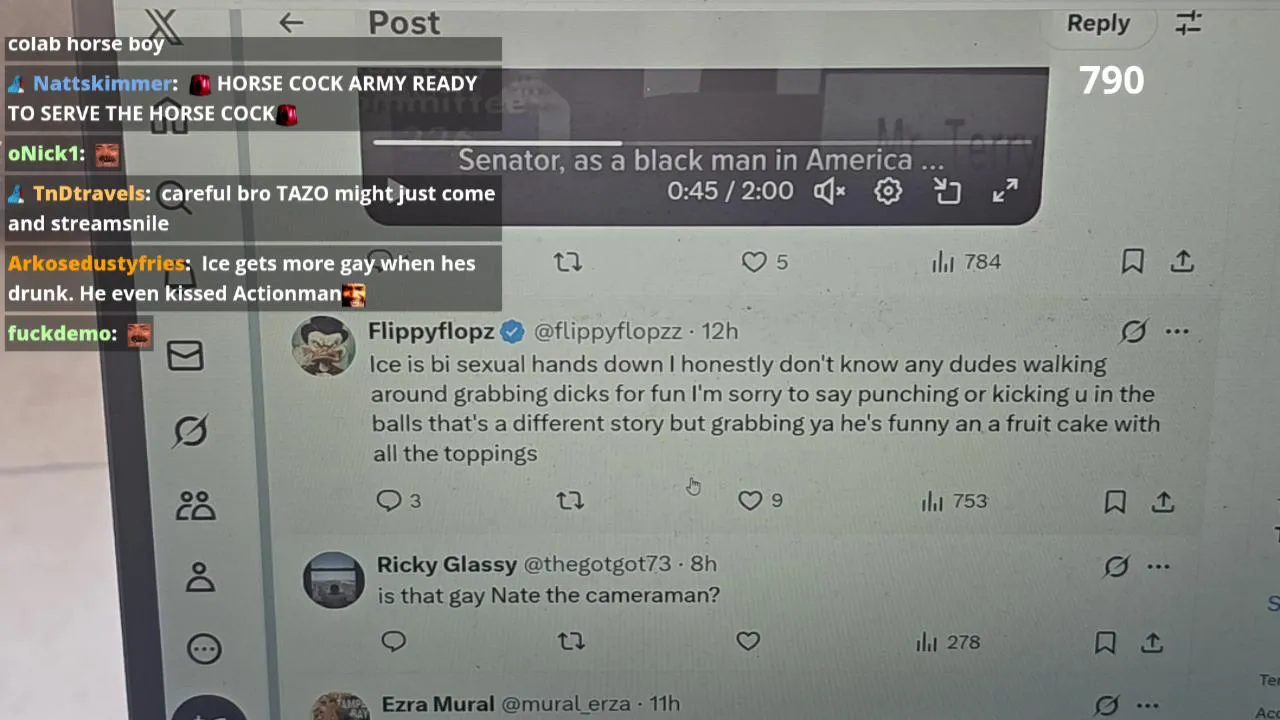Bookmark Ricky Glassy's reply
Image resolution: width=1280 pixels, height=720 pixels.
click(1105, 642)
